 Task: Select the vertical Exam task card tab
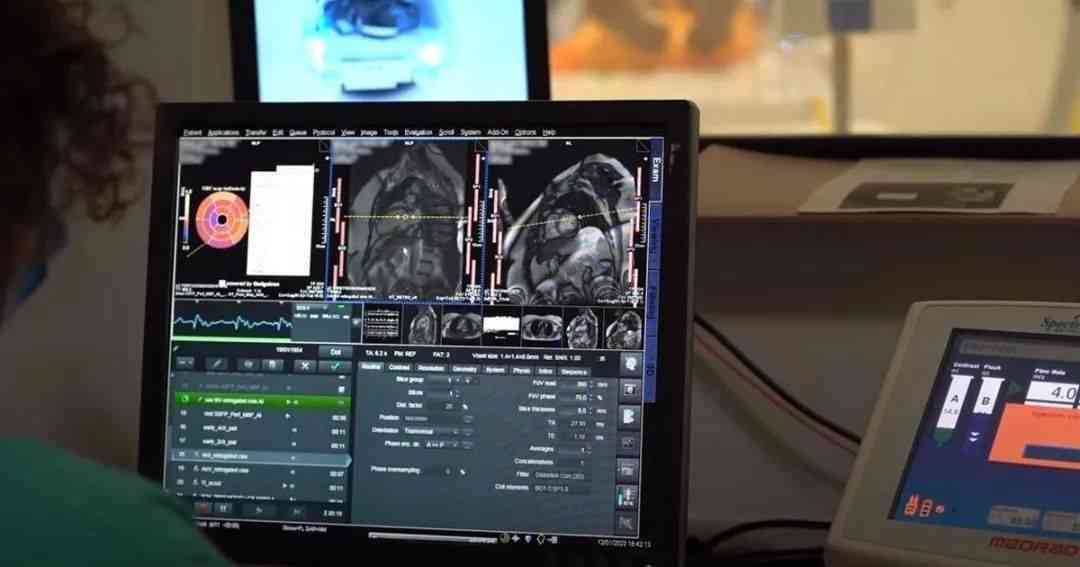pos(656,170)
